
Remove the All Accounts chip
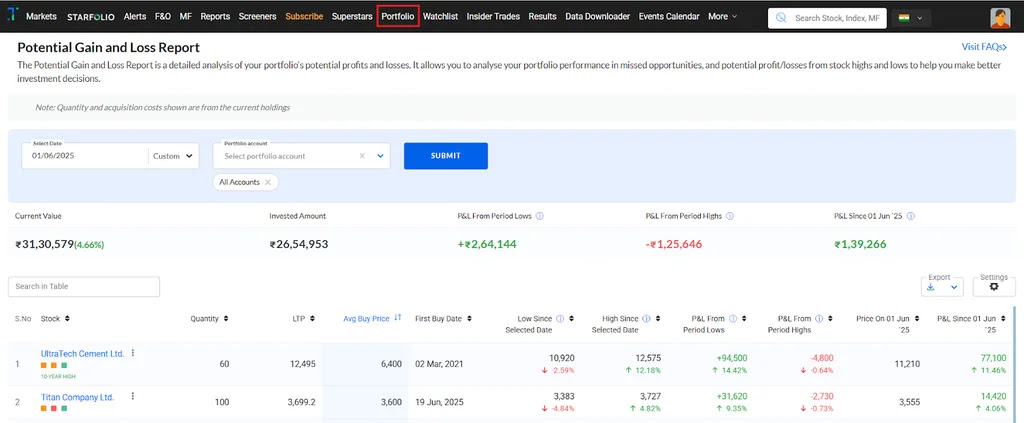pyautogui.click(x=267, y=183)
